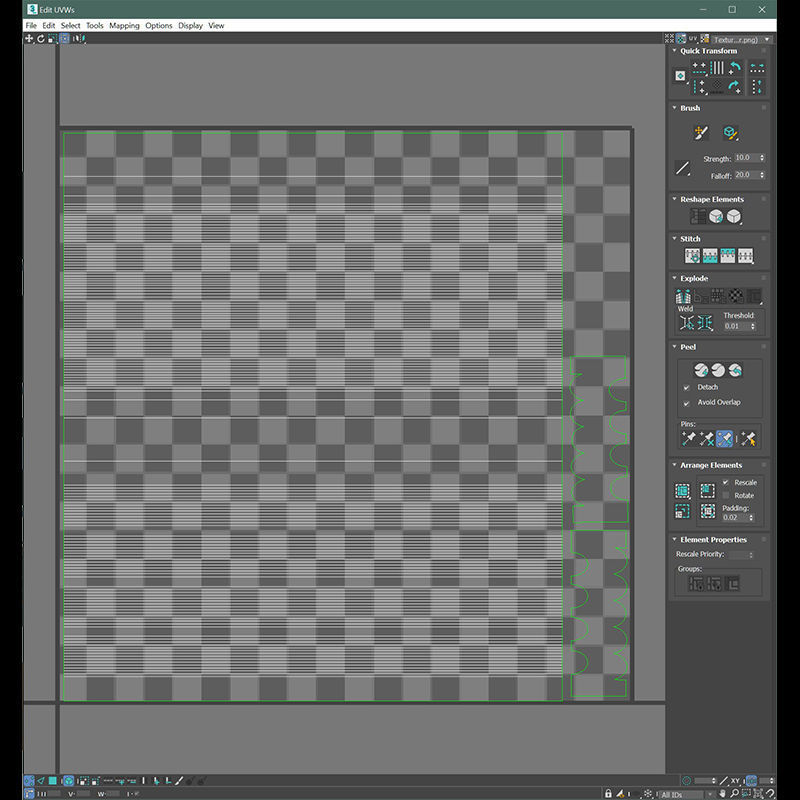Screen dimensions: 800x800
Task: Click Space Vertically icon in Quick Transform
Action: tap(757, 87)
